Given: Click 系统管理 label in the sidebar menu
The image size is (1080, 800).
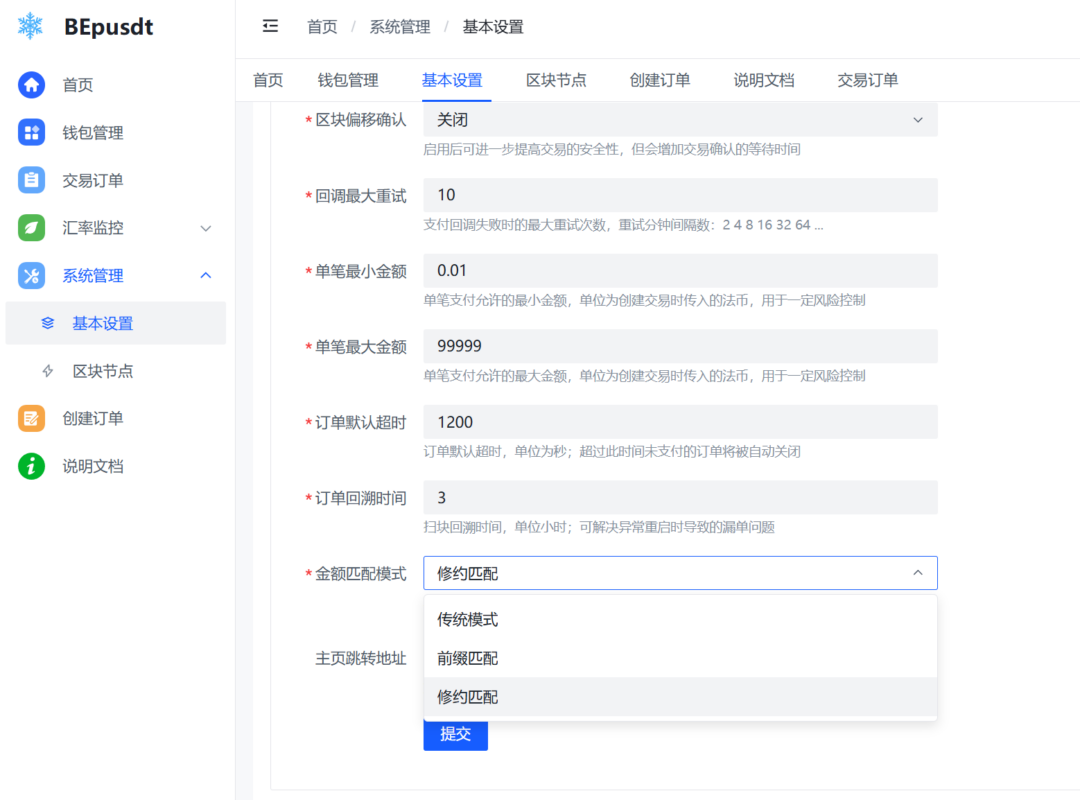Looking at the screenshot, I should pos(93,276).
